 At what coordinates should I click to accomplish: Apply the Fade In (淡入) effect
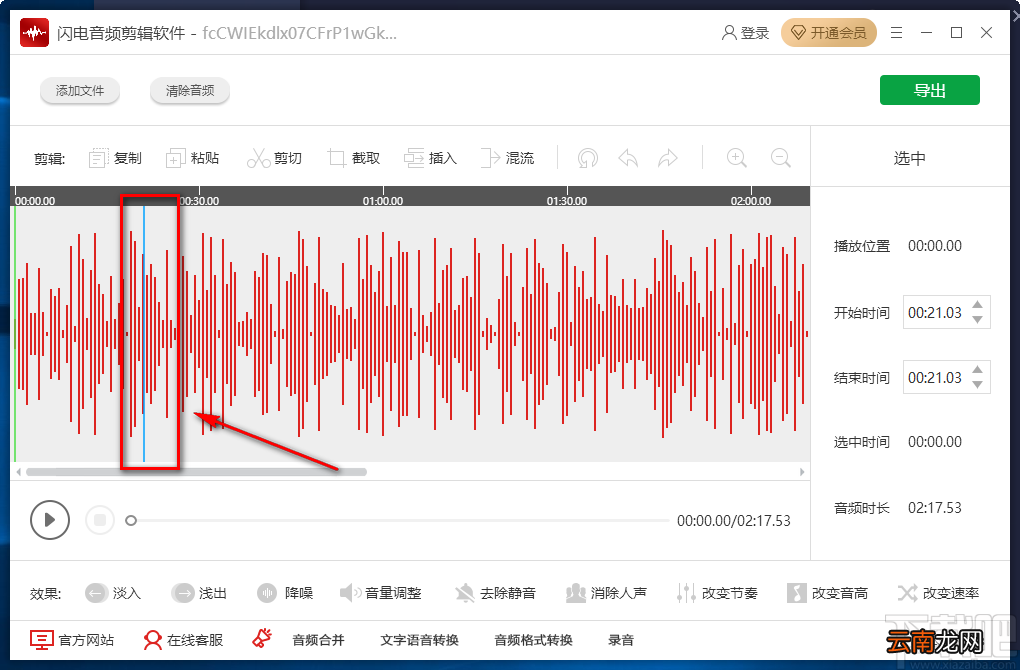pyautogui.click(x=113, y=593)
